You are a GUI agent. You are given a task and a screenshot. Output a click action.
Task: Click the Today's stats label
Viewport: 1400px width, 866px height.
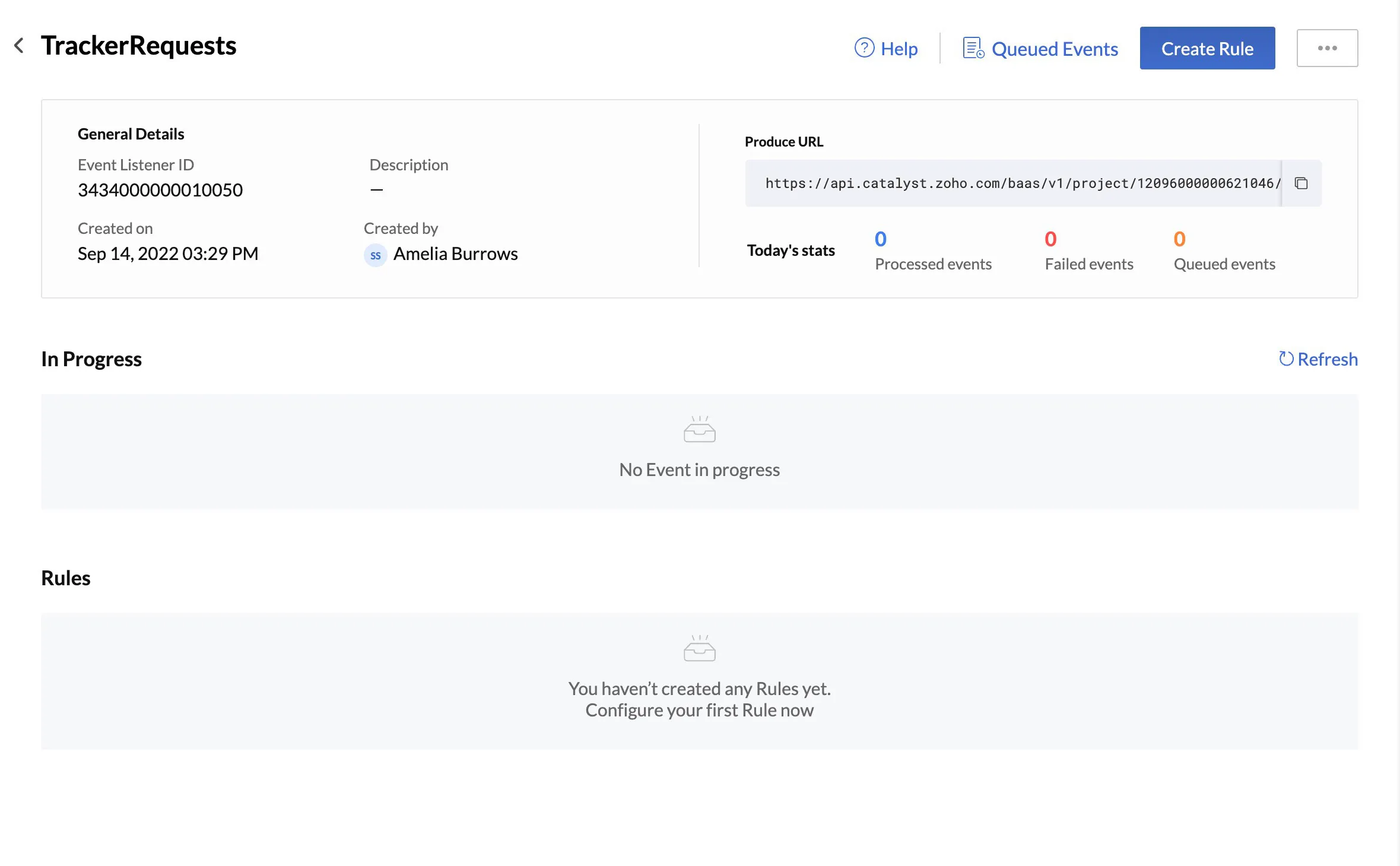pos(791,250)
